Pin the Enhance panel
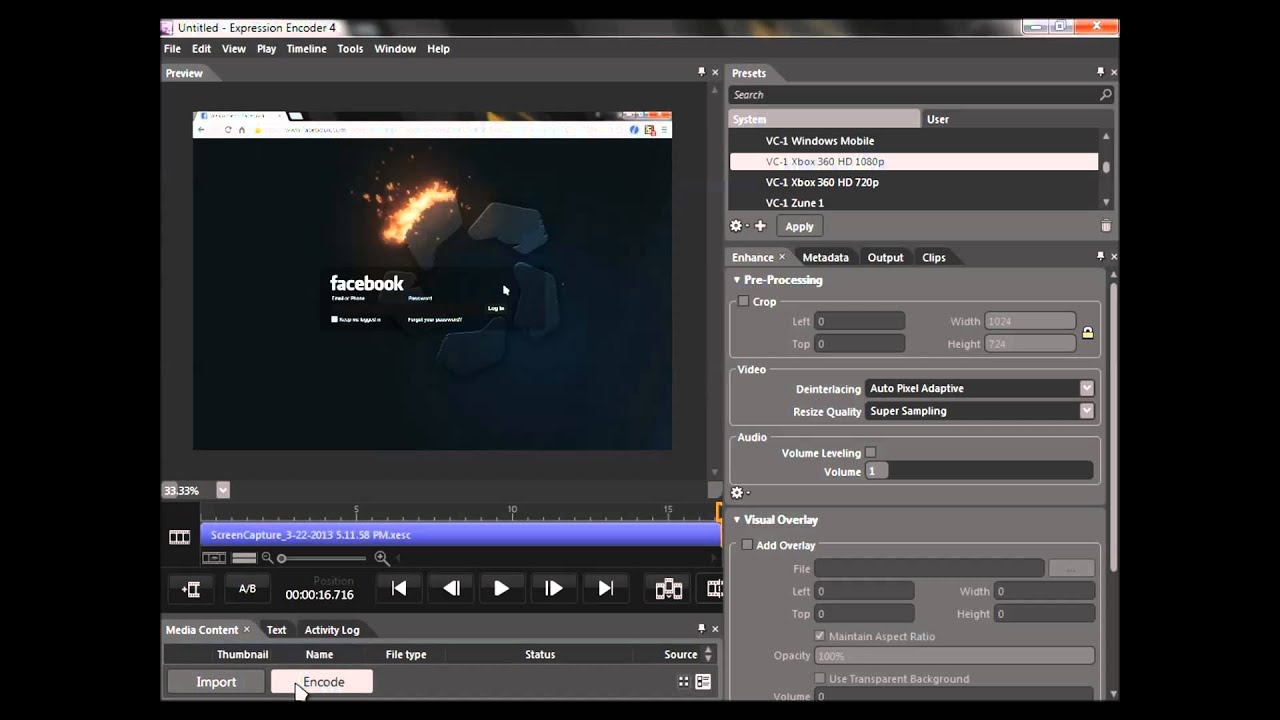 click(1100, 256)
